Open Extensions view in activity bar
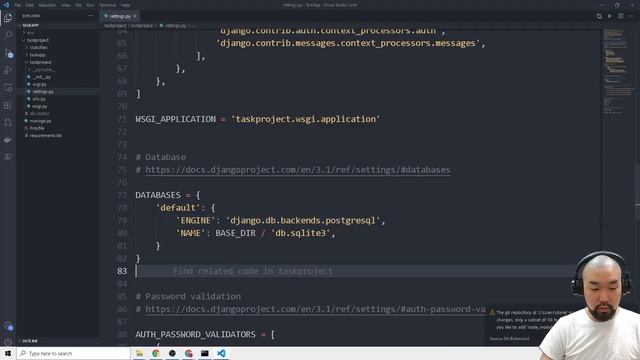 [8, 105]
